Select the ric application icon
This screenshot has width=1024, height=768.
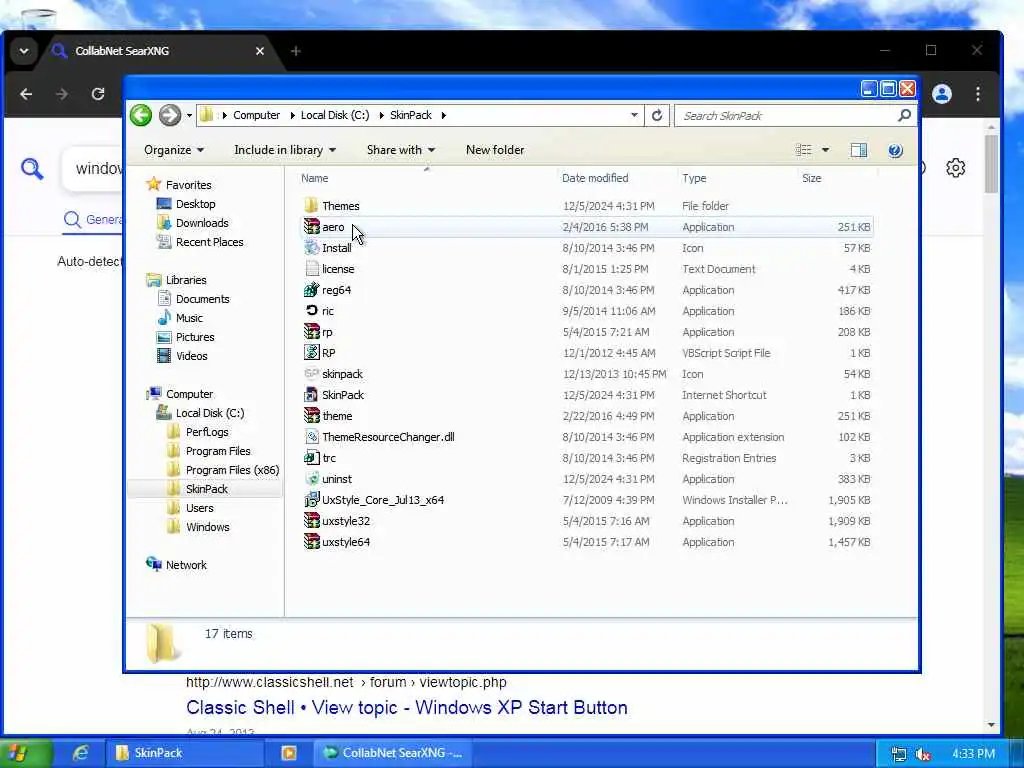[312, 311]
